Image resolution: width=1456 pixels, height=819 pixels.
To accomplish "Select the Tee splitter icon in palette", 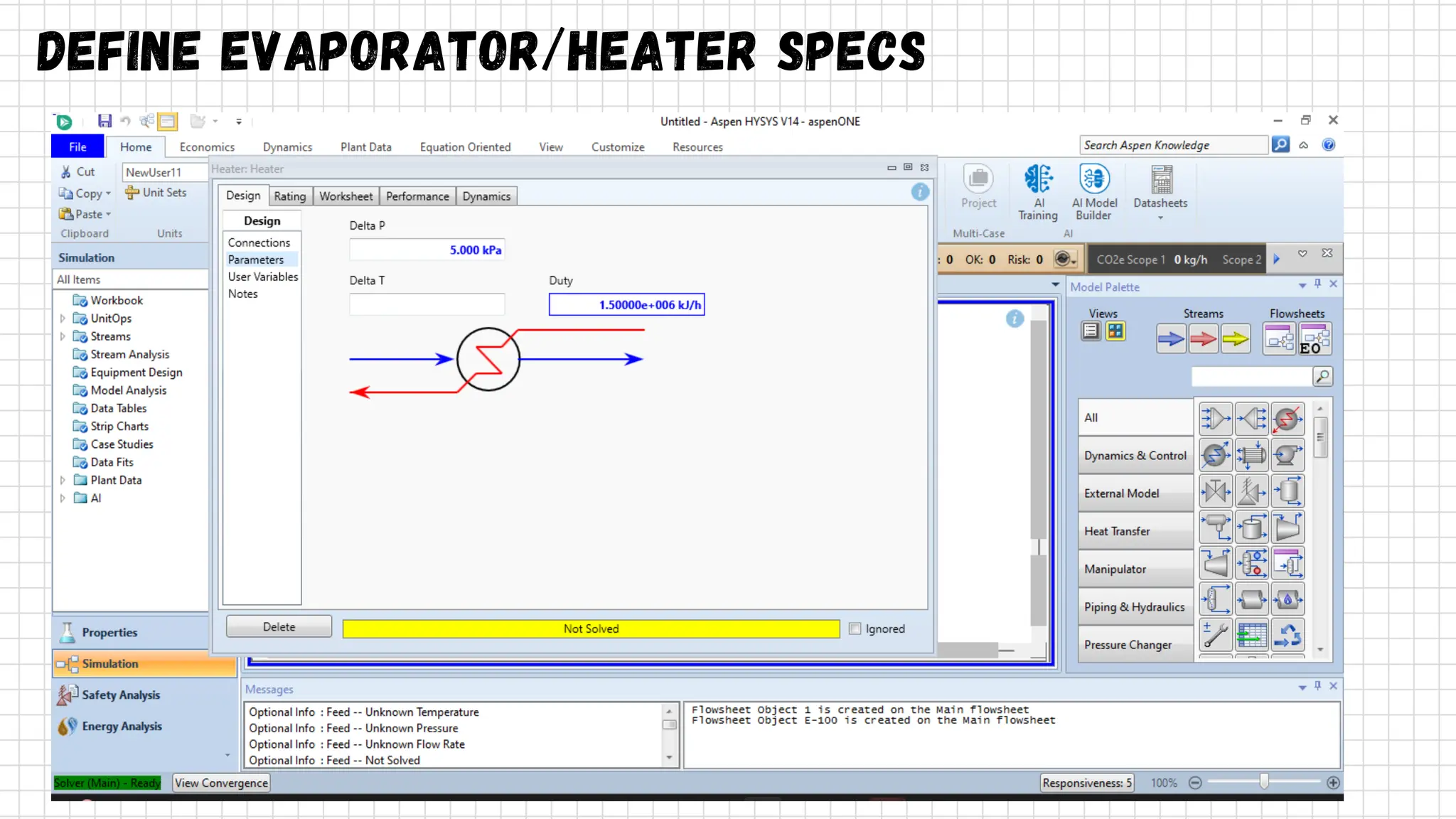I will [x=1252, y=418].
